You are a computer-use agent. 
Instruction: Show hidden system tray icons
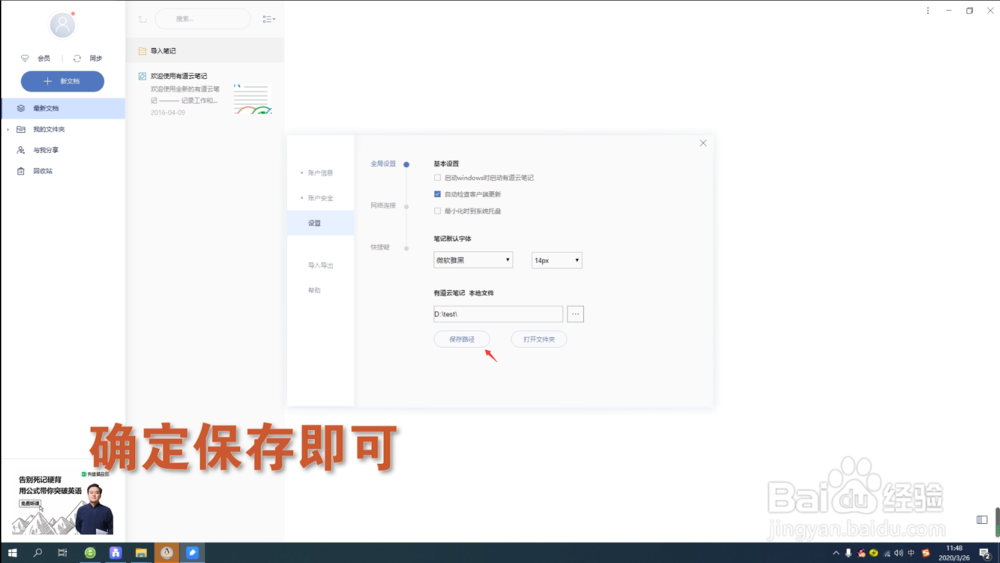[x=836, y=553]
